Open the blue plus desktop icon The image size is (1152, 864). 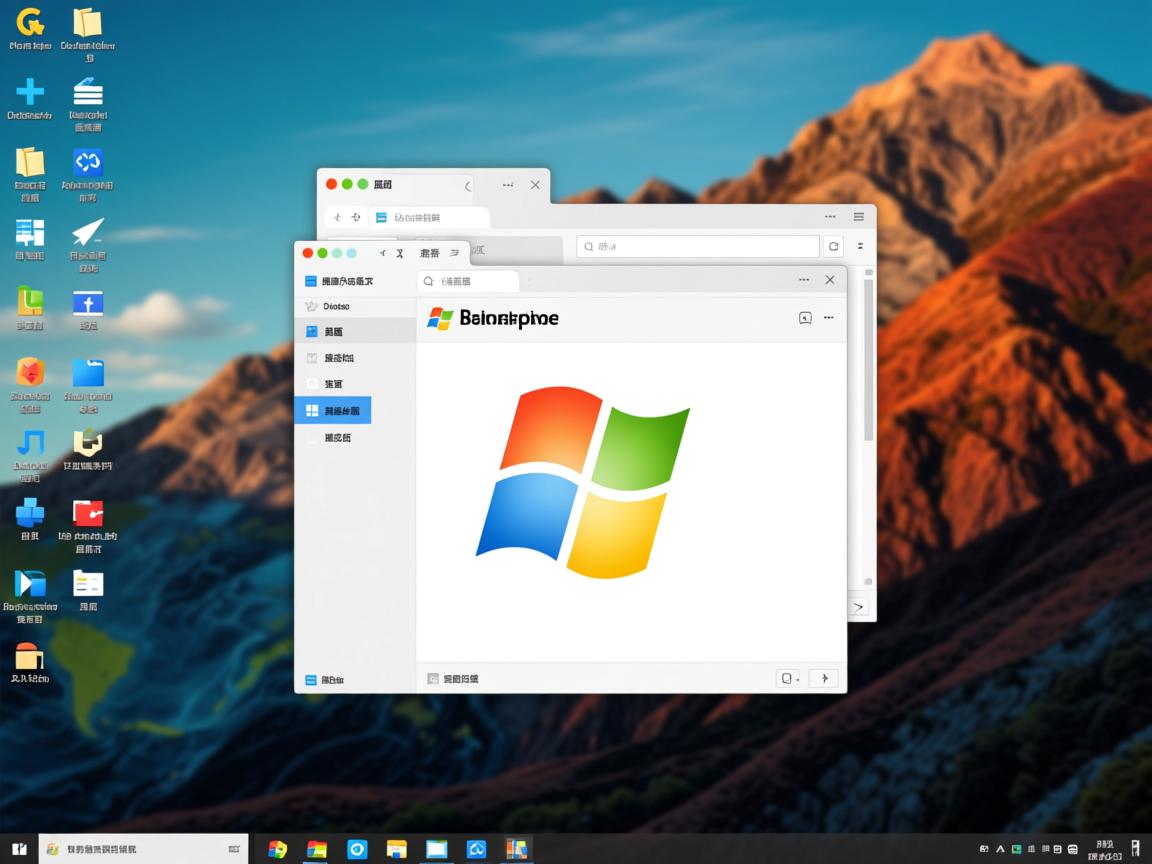(x=30, y=92)
